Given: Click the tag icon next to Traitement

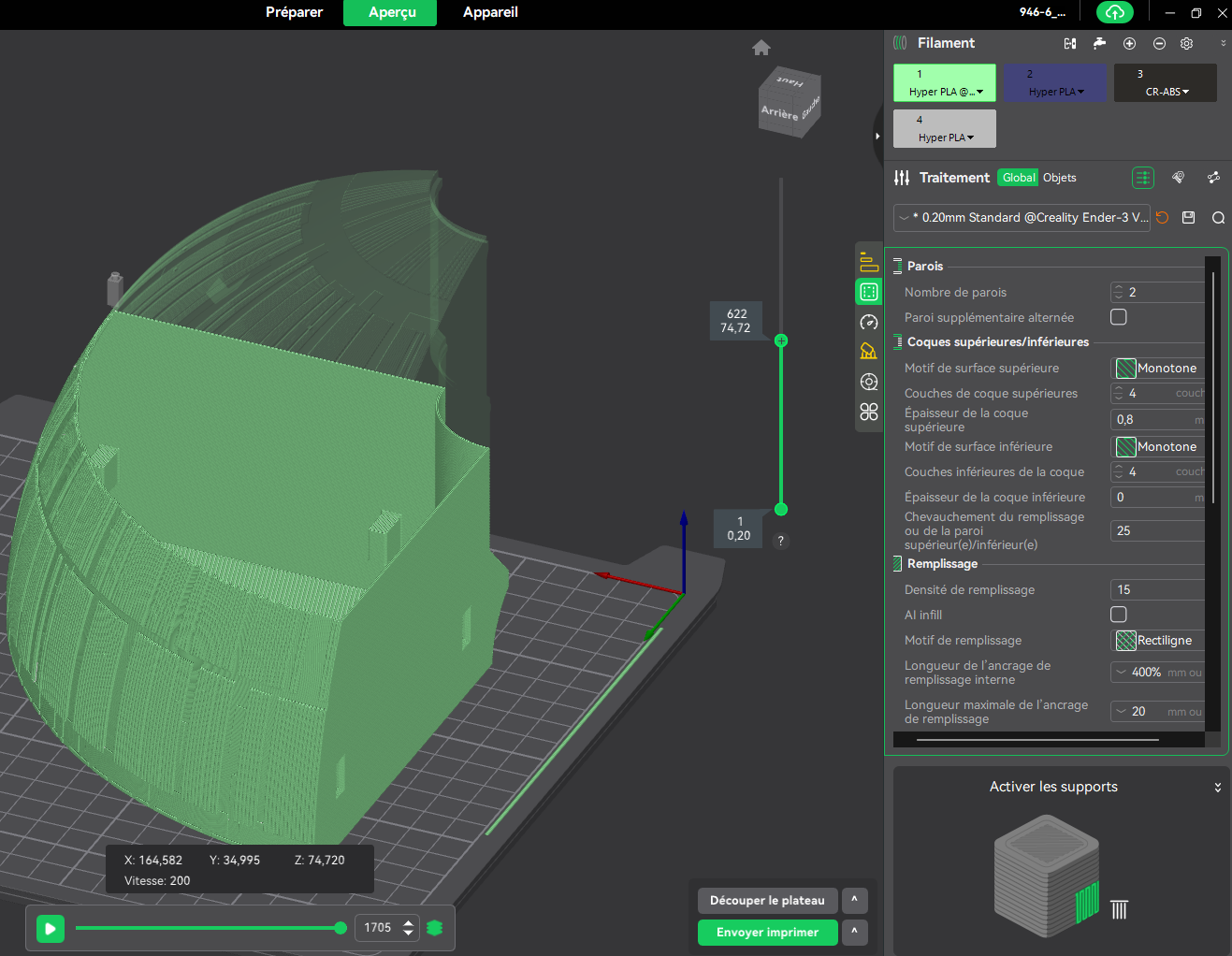Looking at the screenshot, I should click(1178, 178).
